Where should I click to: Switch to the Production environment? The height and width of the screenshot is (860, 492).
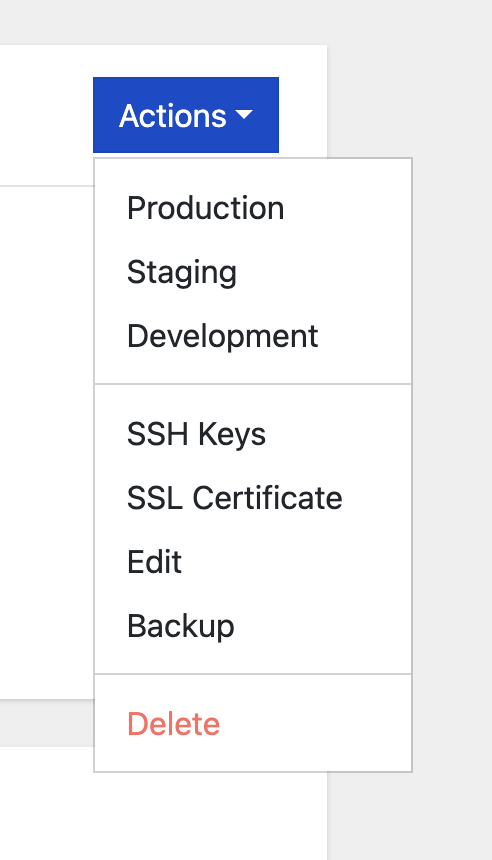253,208
